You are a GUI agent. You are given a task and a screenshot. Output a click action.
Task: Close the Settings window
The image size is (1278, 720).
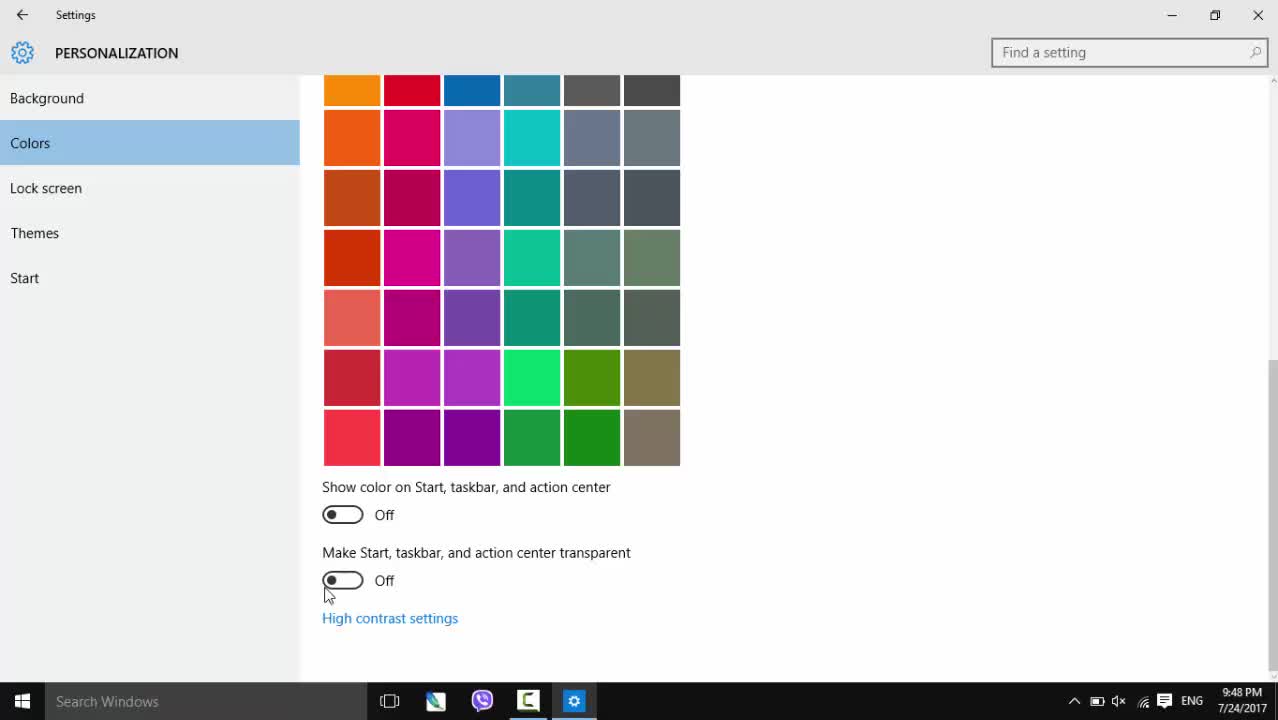[x=1258, y=15]
